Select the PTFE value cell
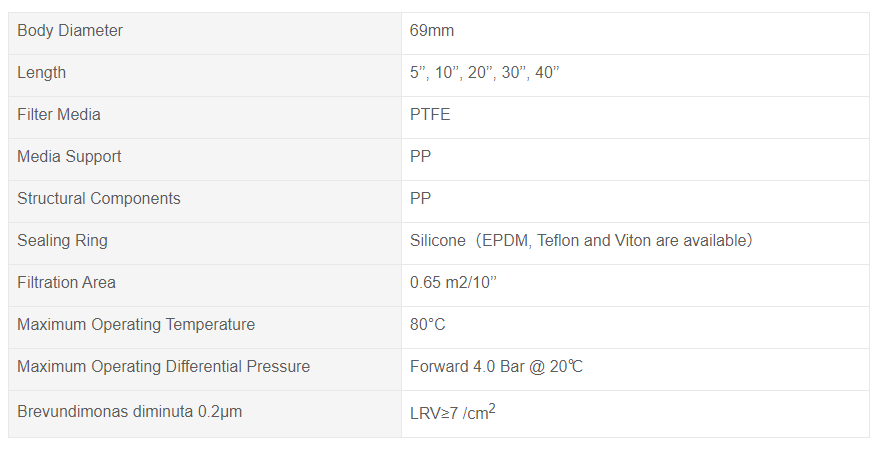 430,115
